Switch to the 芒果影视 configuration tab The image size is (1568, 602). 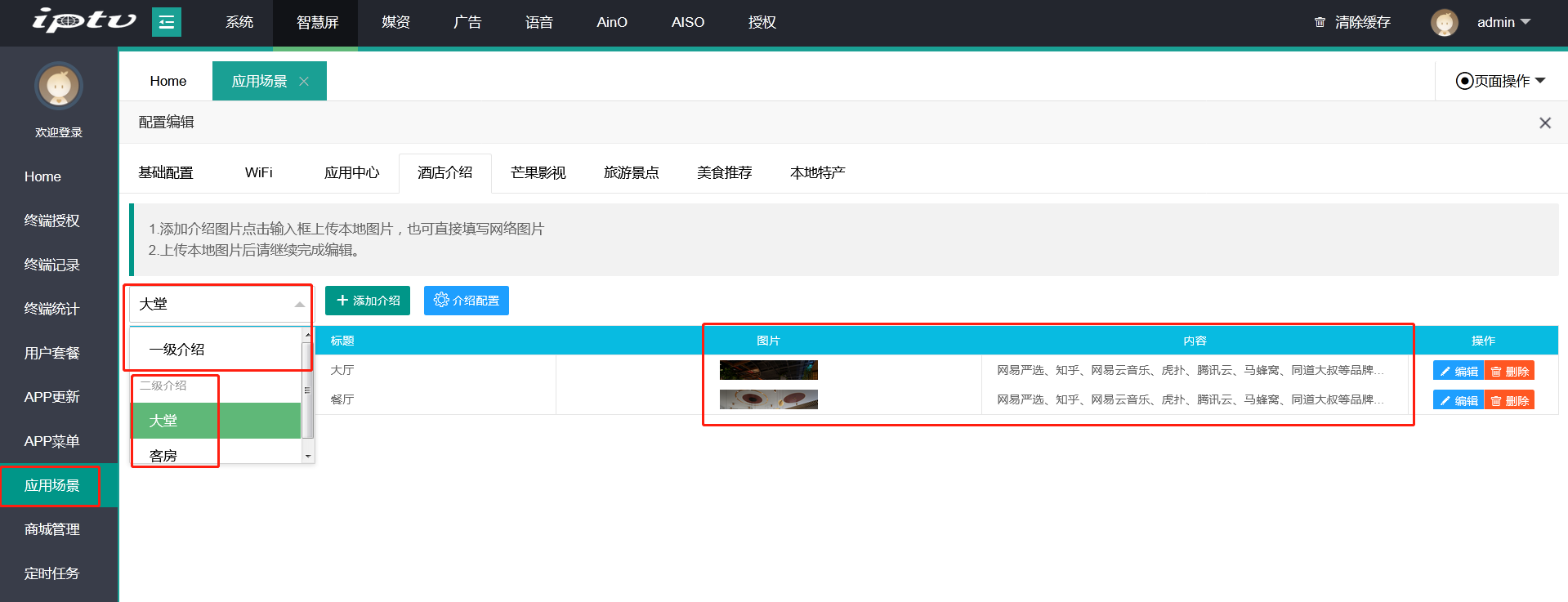pos(538,172)
